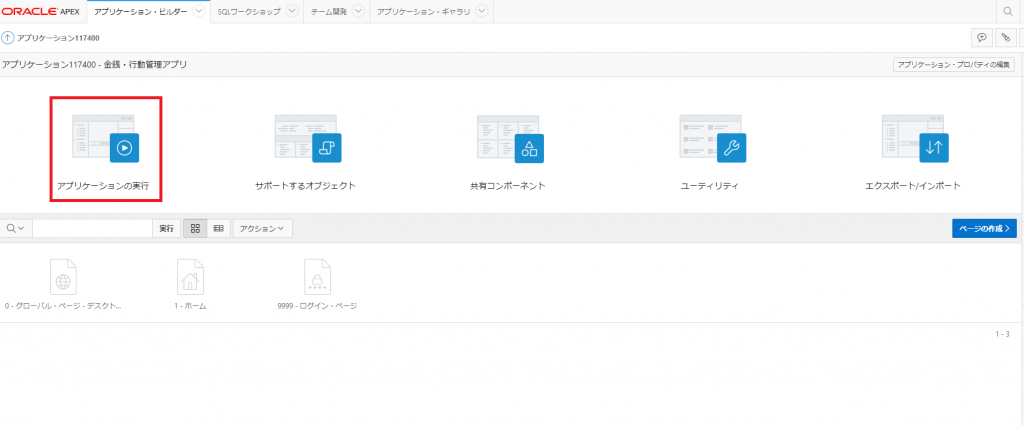Select the チーム開発 tab

(330, 12)
